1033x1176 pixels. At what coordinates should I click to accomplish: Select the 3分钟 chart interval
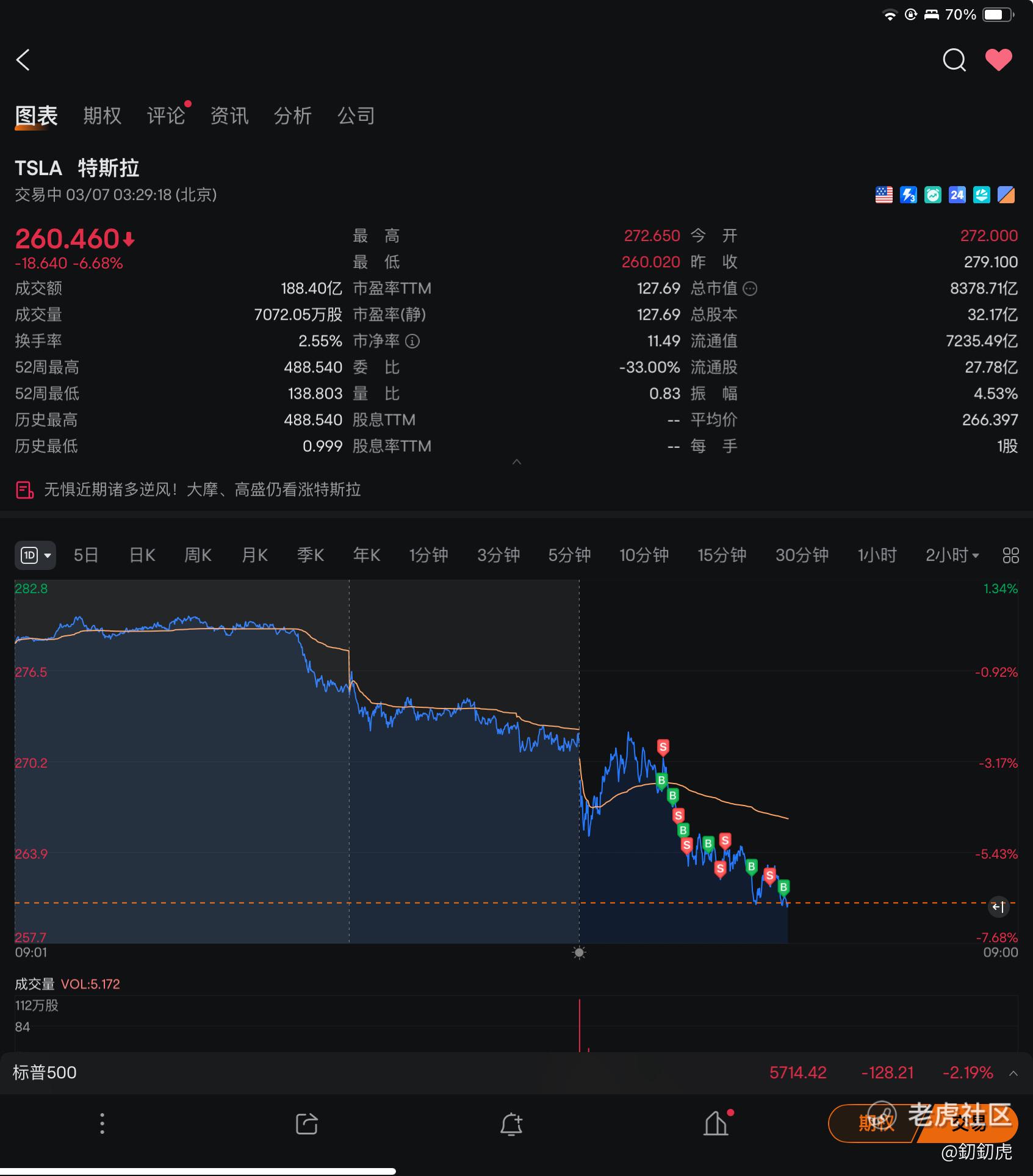499,555
